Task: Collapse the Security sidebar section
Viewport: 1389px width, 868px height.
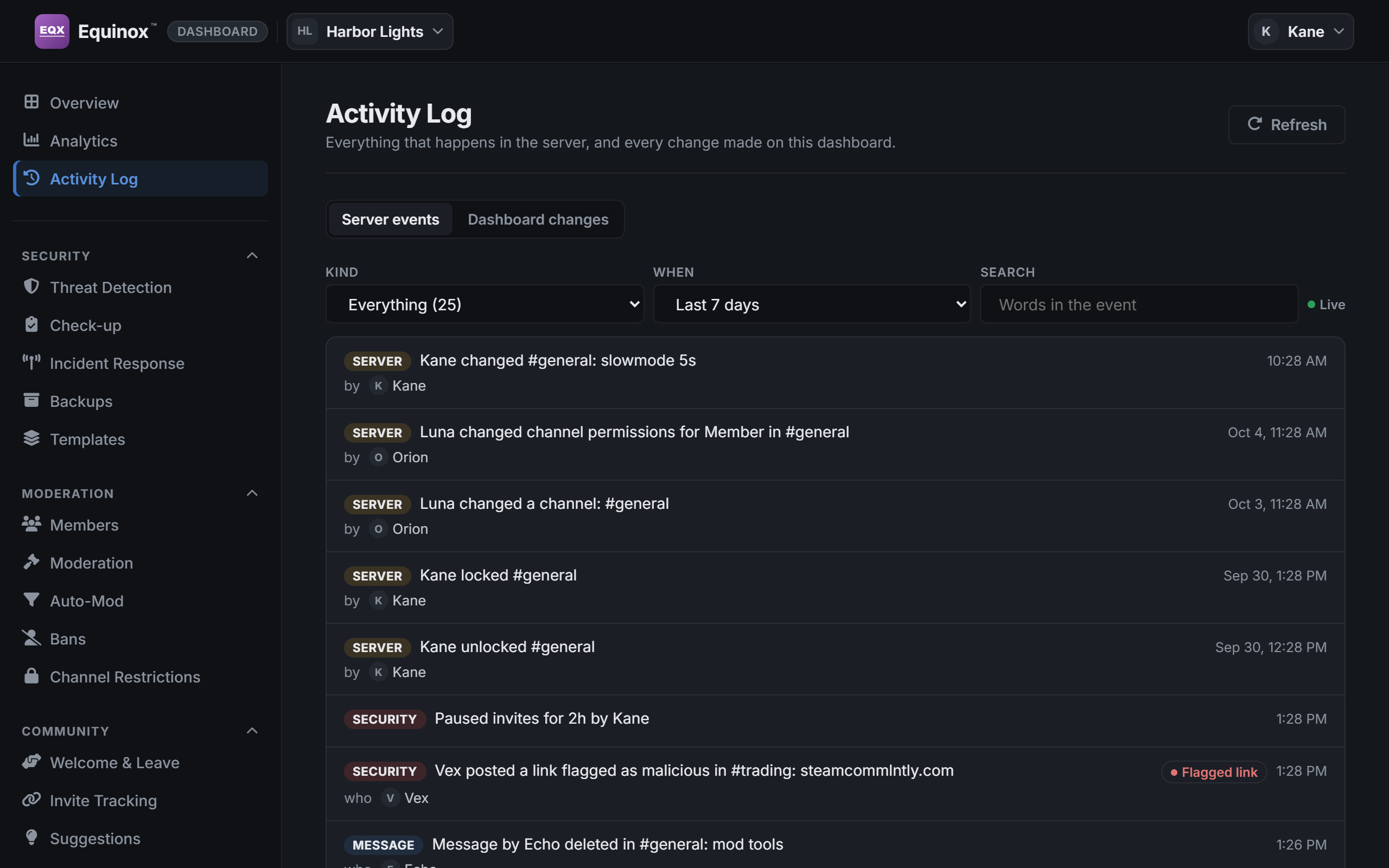Action: point(252,256)
